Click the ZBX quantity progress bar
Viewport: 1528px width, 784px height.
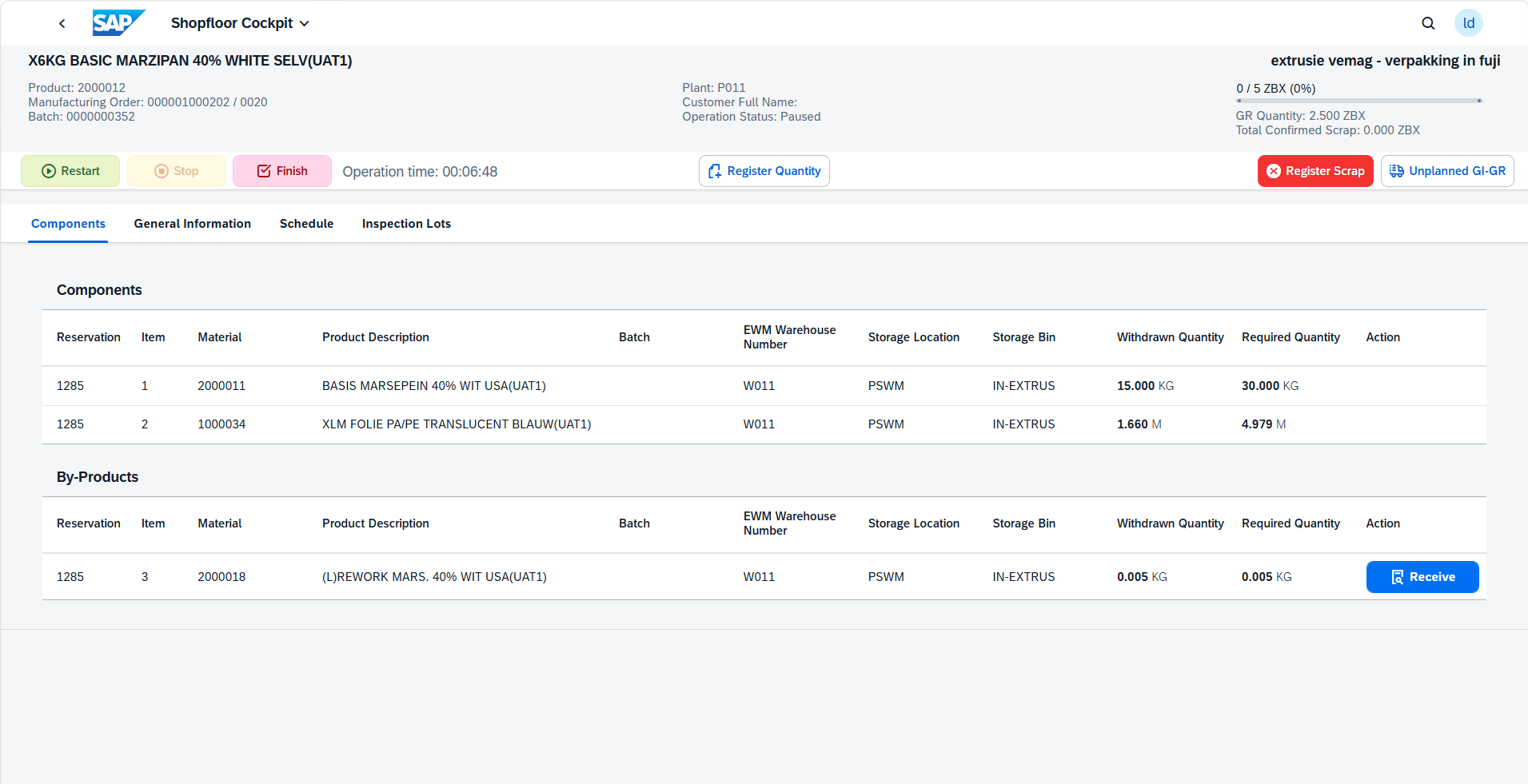pos(1359,101)
